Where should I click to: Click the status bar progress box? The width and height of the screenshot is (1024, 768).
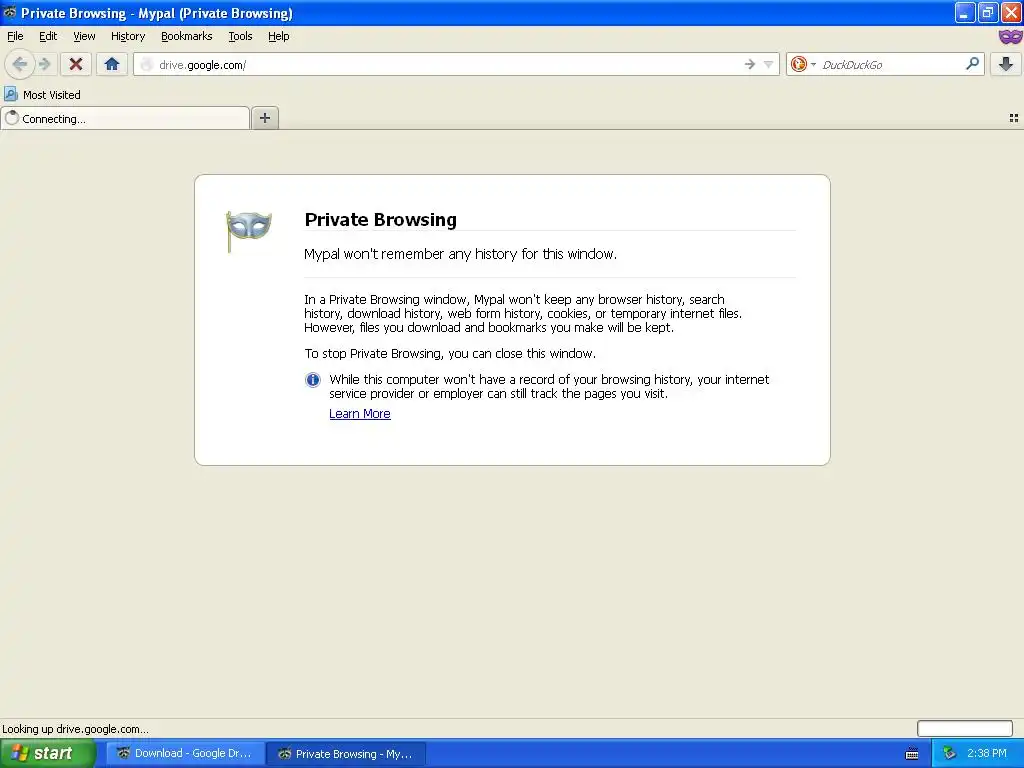pos(965,728)
